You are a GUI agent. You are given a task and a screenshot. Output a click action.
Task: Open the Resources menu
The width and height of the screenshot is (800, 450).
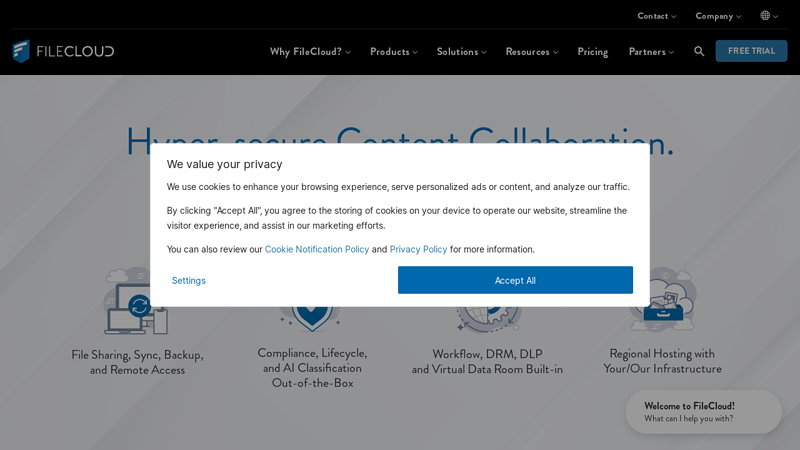(x=532, y=52)
